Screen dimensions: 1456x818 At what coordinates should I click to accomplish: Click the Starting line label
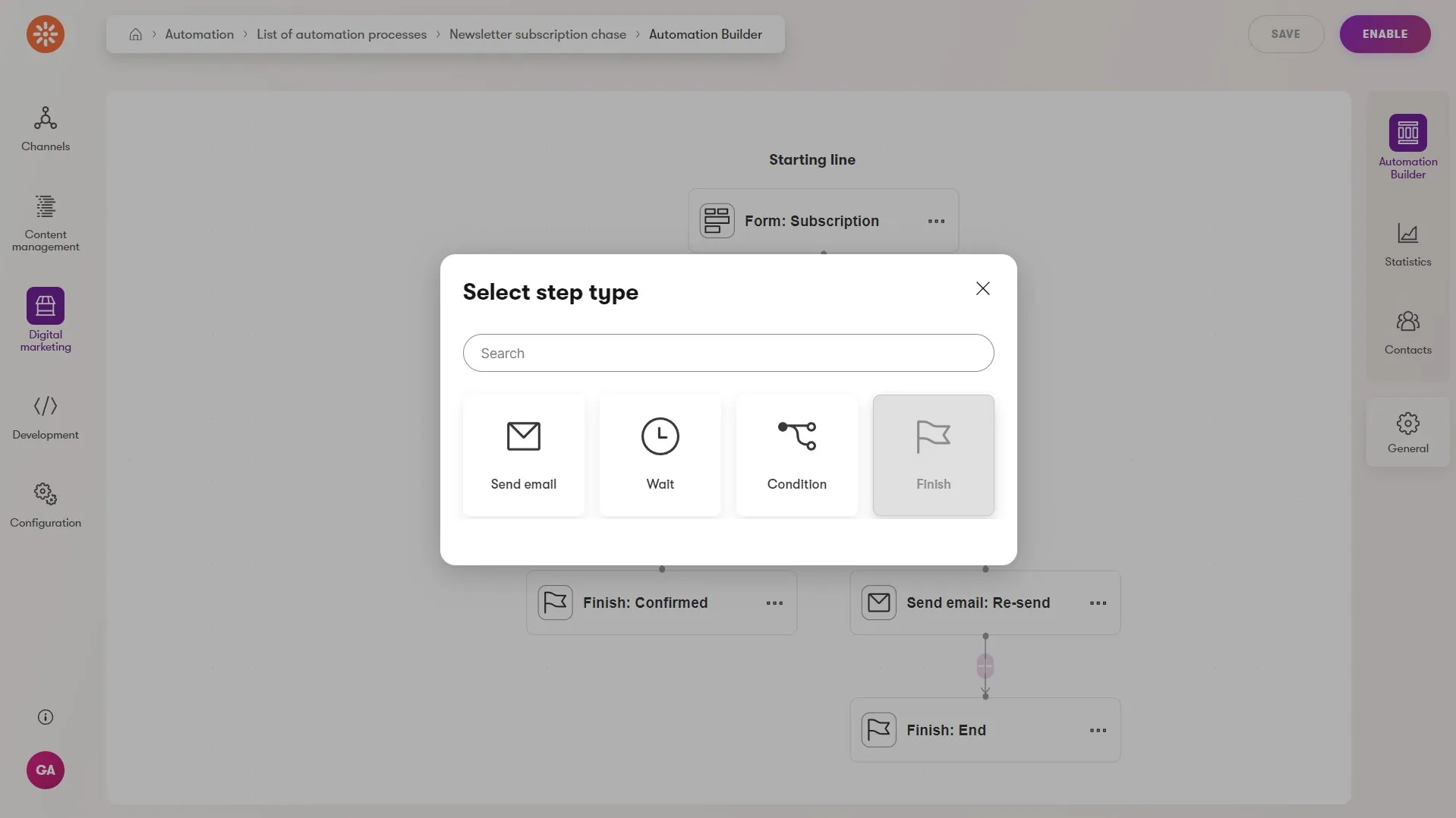812,159
